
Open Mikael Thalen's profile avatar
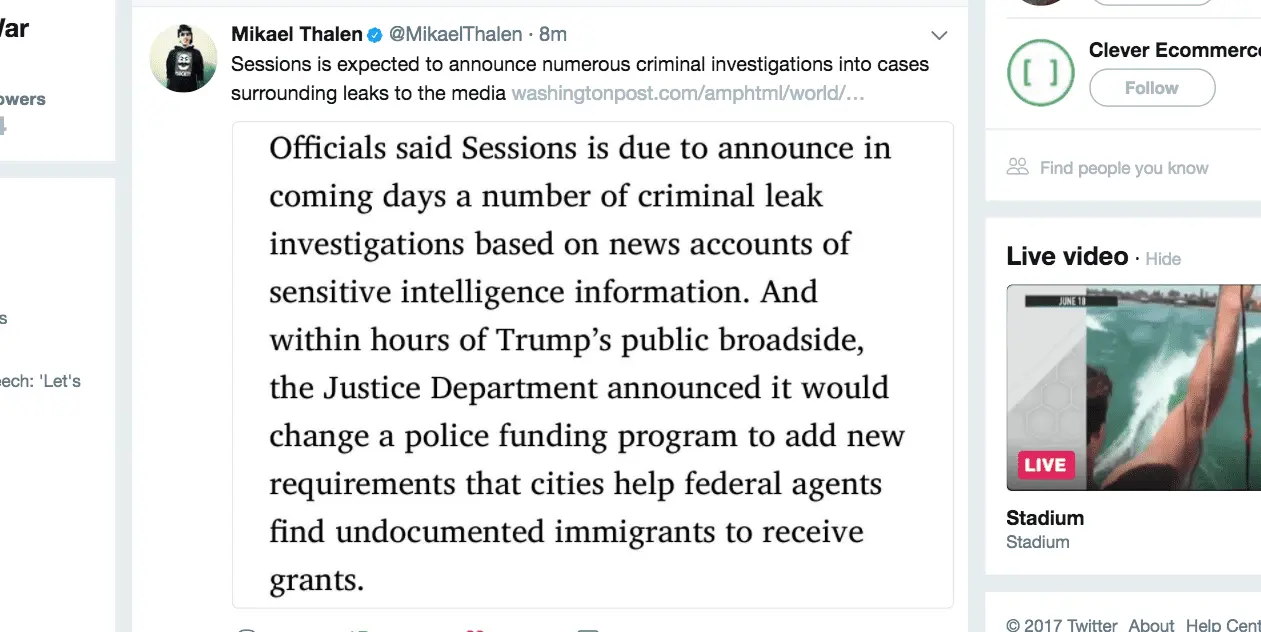(183, 59)
